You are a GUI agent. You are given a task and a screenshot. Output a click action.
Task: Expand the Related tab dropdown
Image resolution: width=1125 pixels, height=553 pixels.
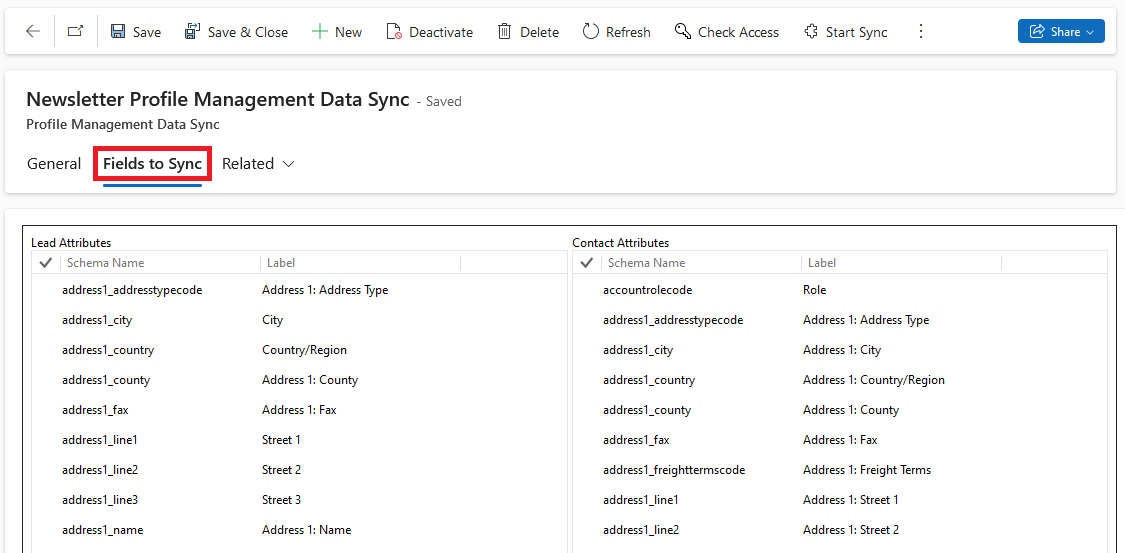pyautogui.click(x=258, y=164)
